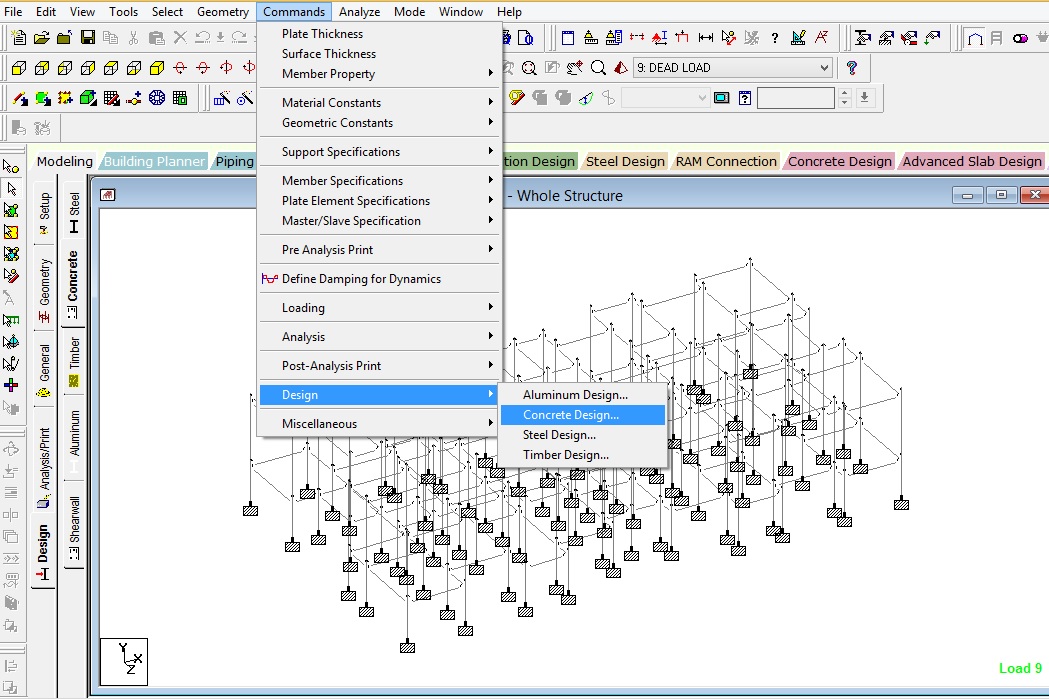Click the magnifying glass zoom icon
Screen dimensions: 1049x699
598,68
